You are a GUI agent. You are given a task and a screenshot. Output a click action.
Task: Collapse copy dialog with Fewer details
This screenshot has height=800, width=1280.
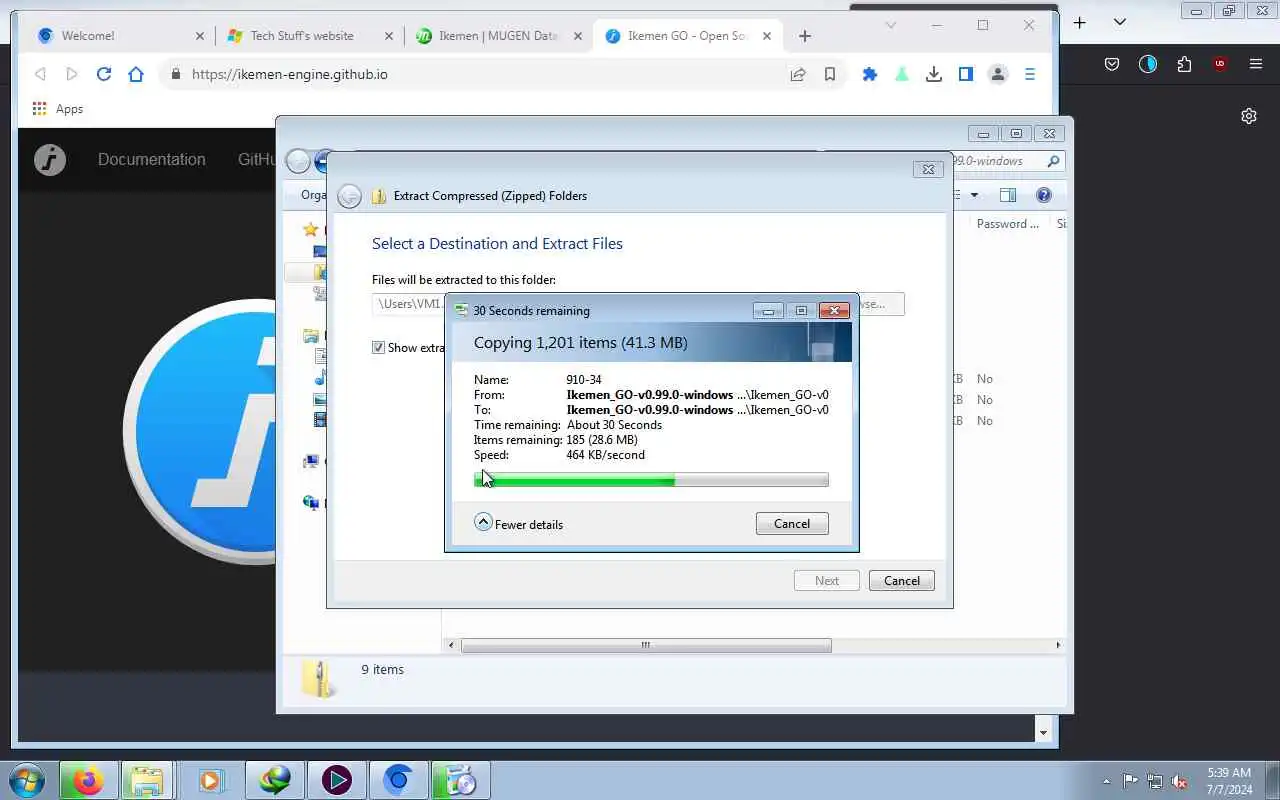pyautogui.click(x=519, y=523)
